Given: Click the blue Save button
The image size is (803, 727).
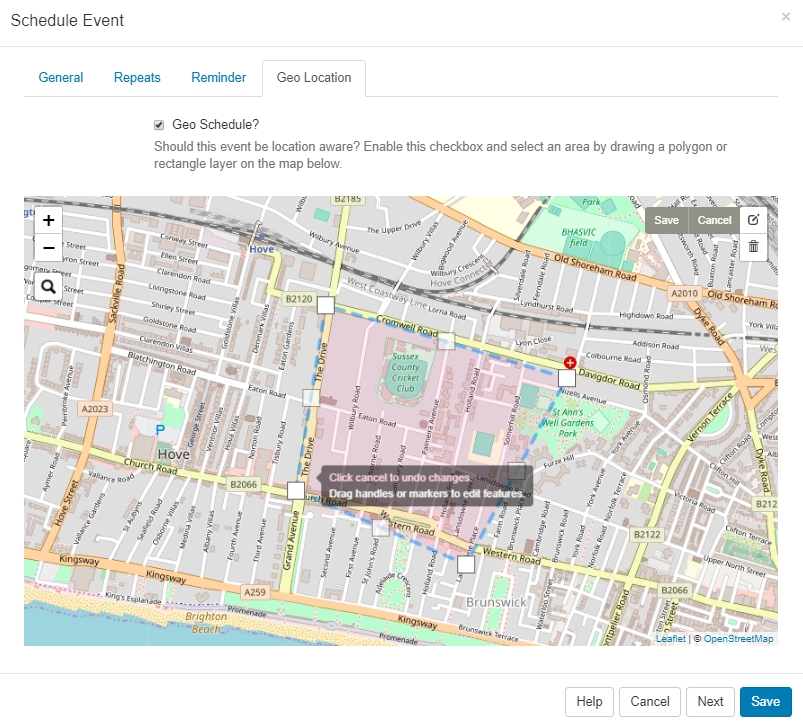Looking at the screenshot, I should tap(765, 701).
